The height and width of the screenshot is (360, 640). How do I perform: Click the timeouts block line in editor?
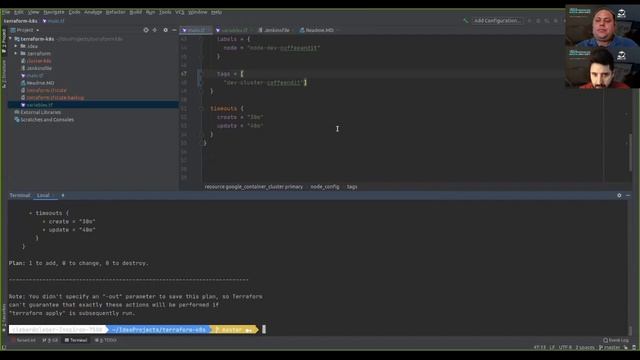[227, 109]
